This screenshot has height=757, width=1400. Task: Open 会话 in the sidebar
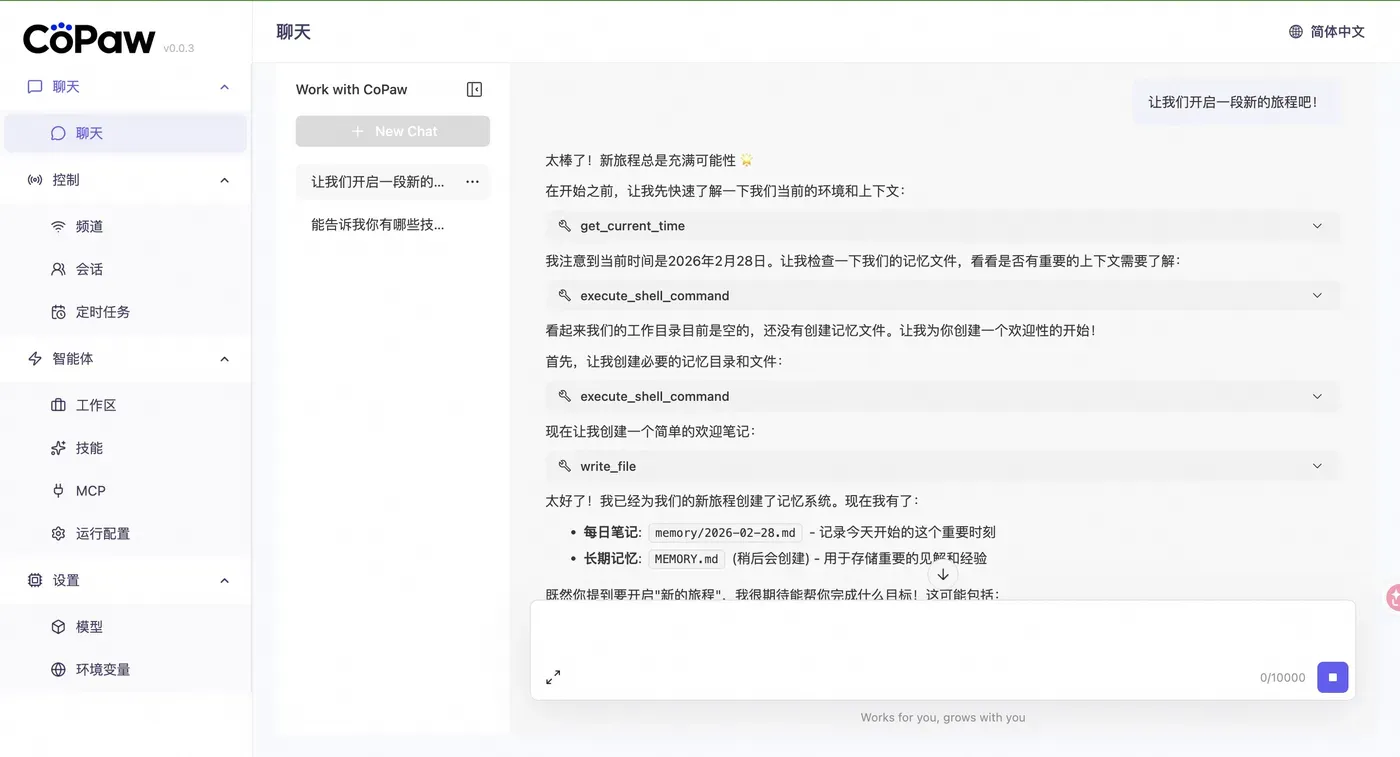(x=125, y=269)
